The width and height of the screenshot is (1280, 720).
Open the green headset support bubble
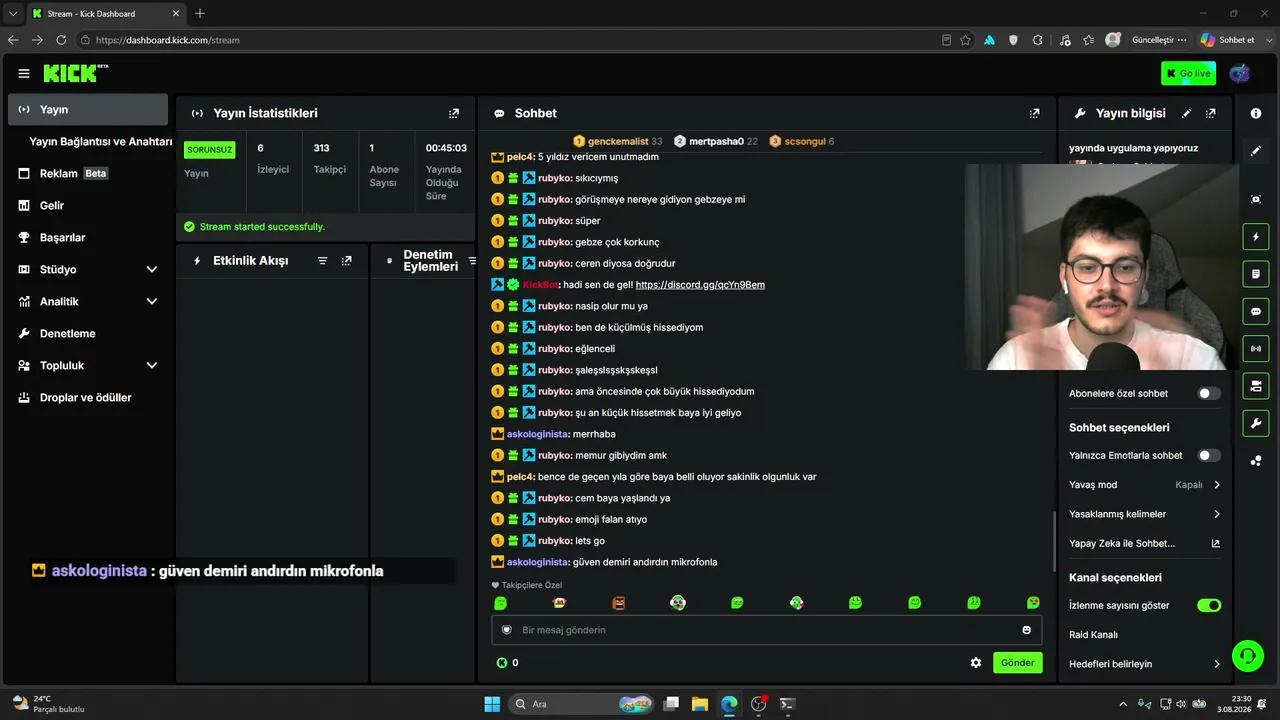(x=1248, y=656)
